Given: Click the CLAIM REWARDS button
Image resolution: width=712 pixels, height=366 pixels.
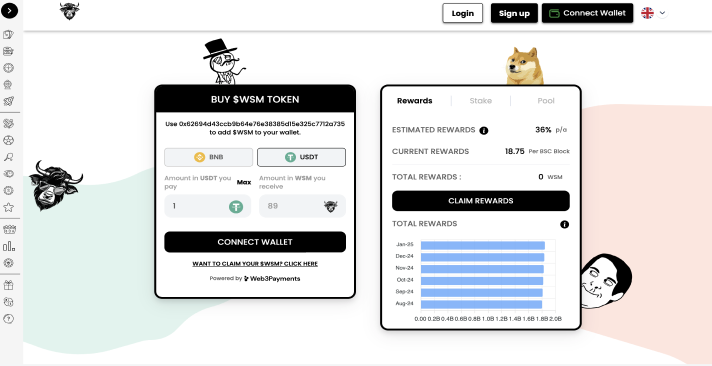Looking at the screenshot, I should [480, 201].
